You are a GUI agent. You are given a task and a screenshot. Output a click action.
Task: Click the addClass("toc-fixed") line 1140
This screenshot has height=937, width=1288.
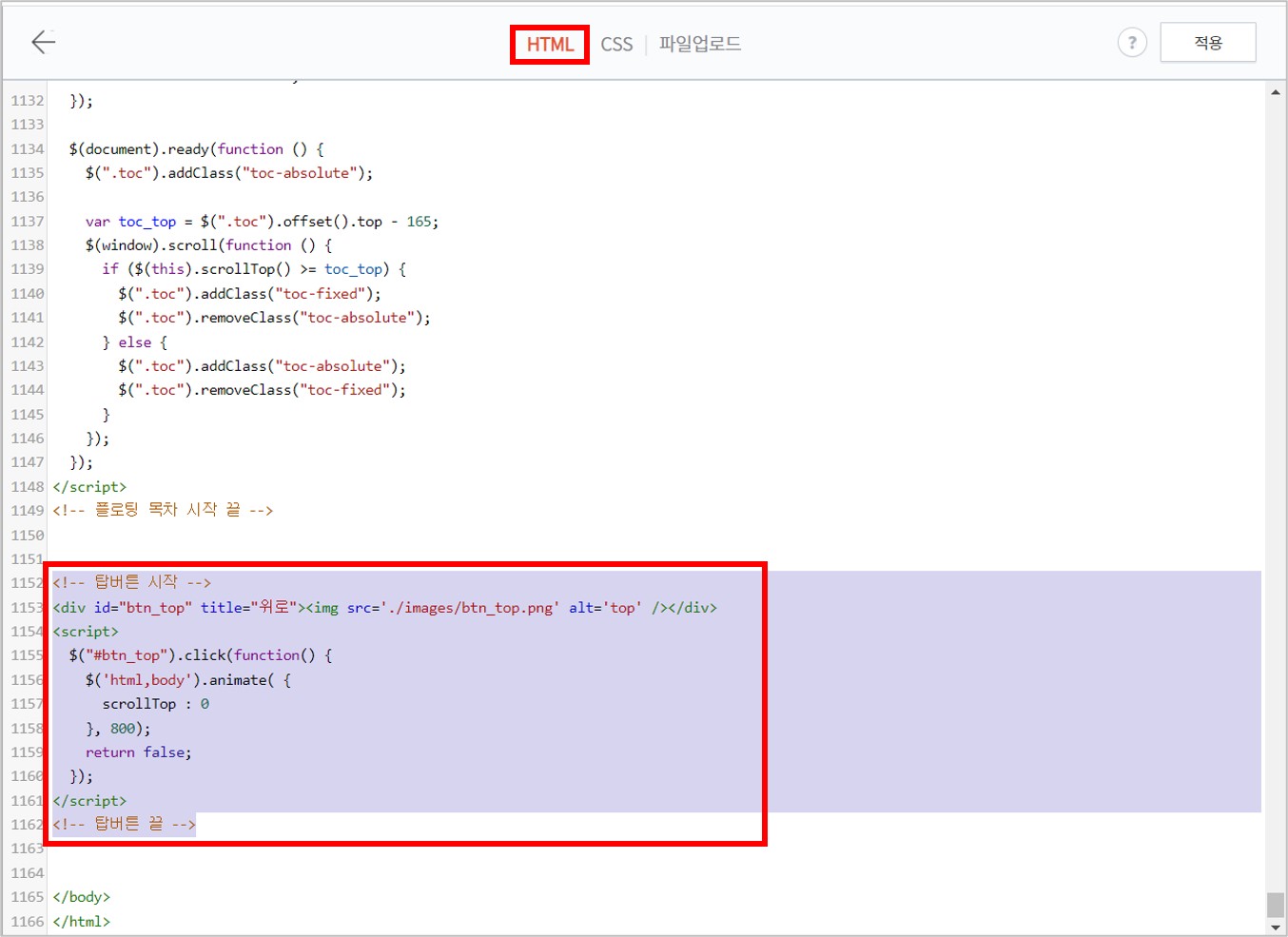point(250,294)
